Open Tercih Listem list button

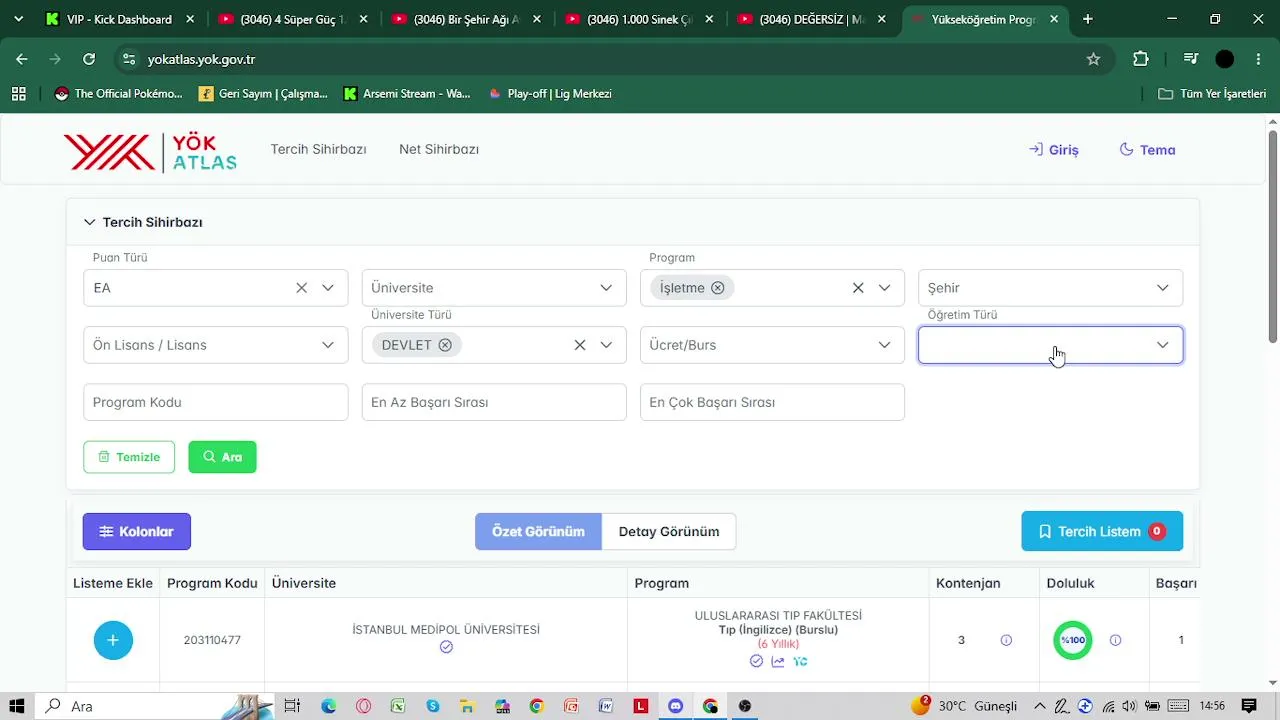coord(1102,532)
